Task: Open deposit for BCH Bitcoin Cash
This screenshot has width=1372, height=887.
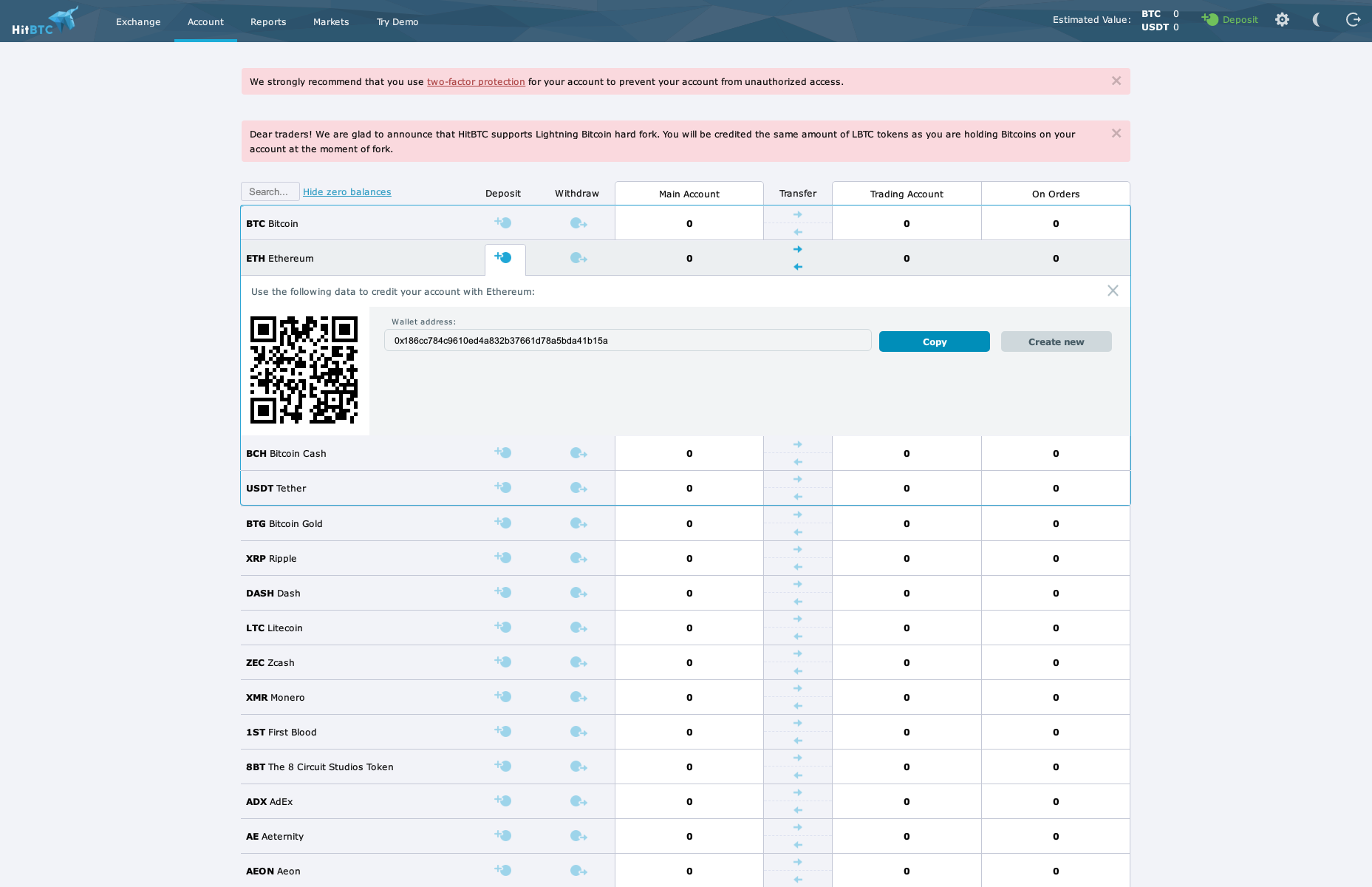Action: coord(503,452)
